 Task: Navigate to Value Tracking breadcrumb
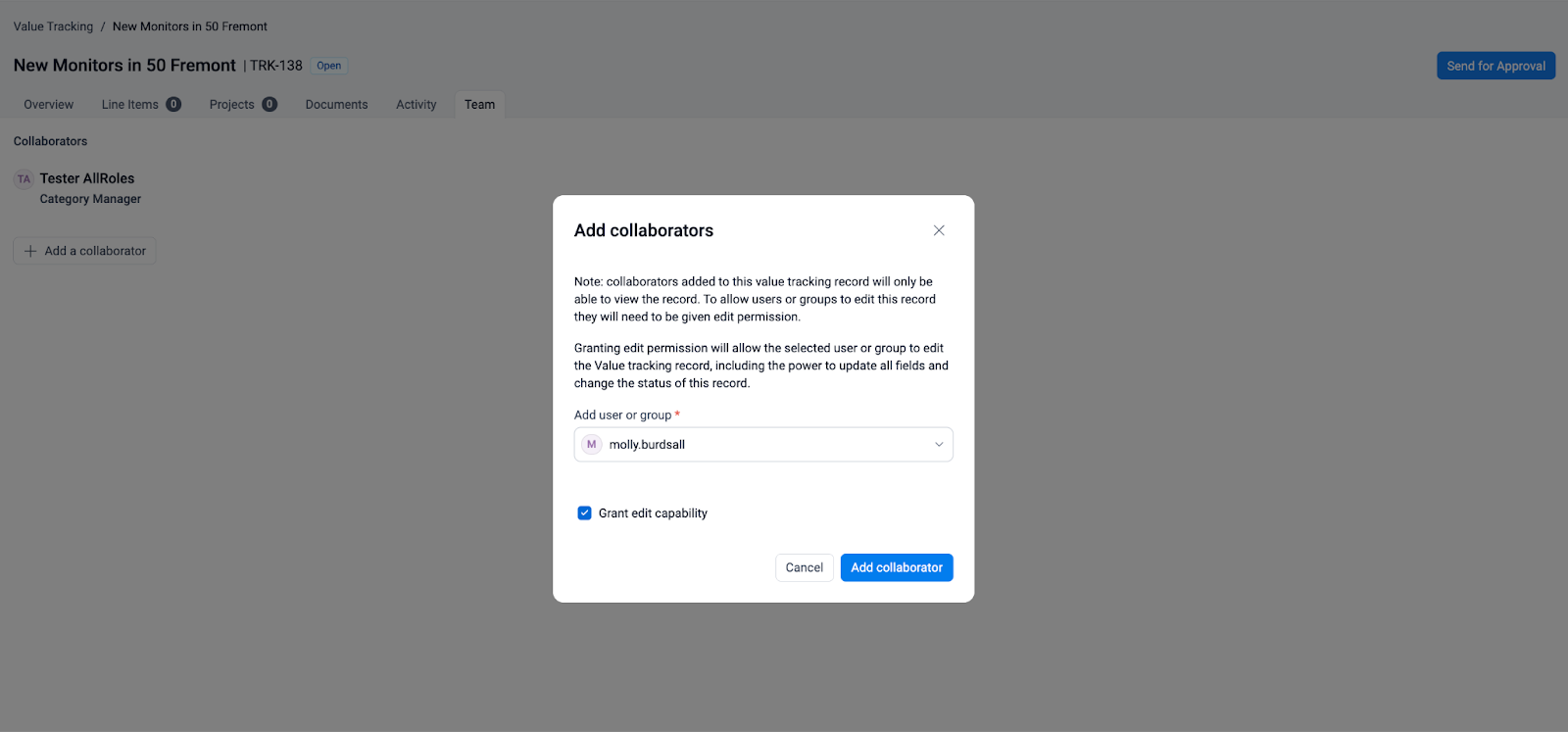54,26
